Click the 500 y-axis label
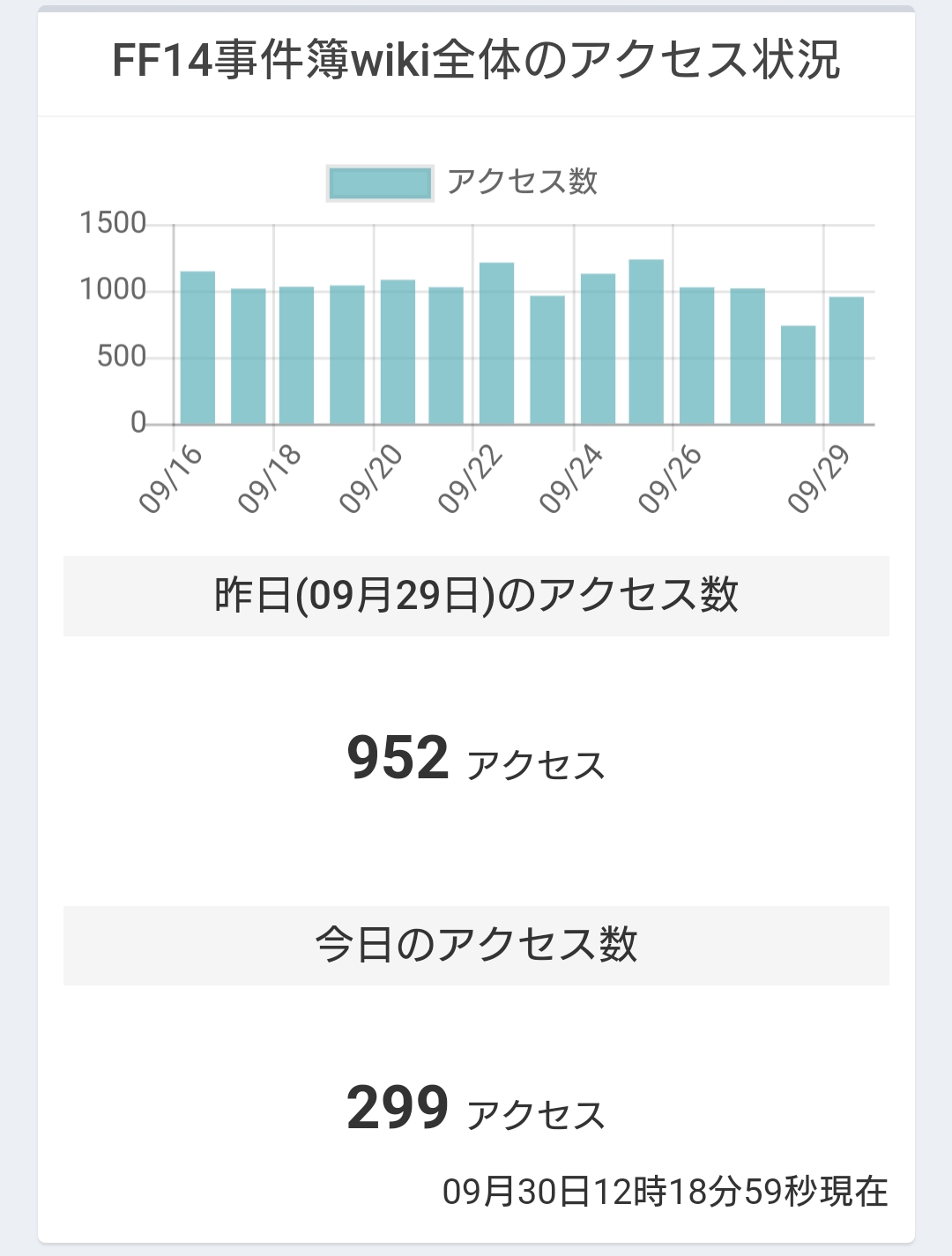Viewport: 952px width, 1256px height. [x=122, y=357]
